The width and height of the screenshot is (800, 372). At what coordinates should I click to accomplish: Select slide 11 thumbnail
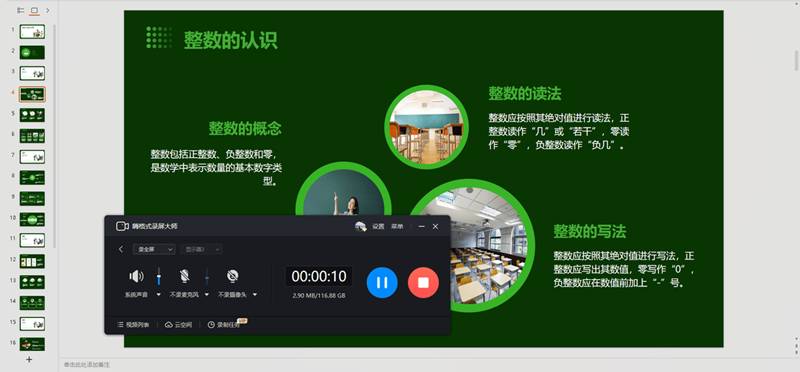32,240
